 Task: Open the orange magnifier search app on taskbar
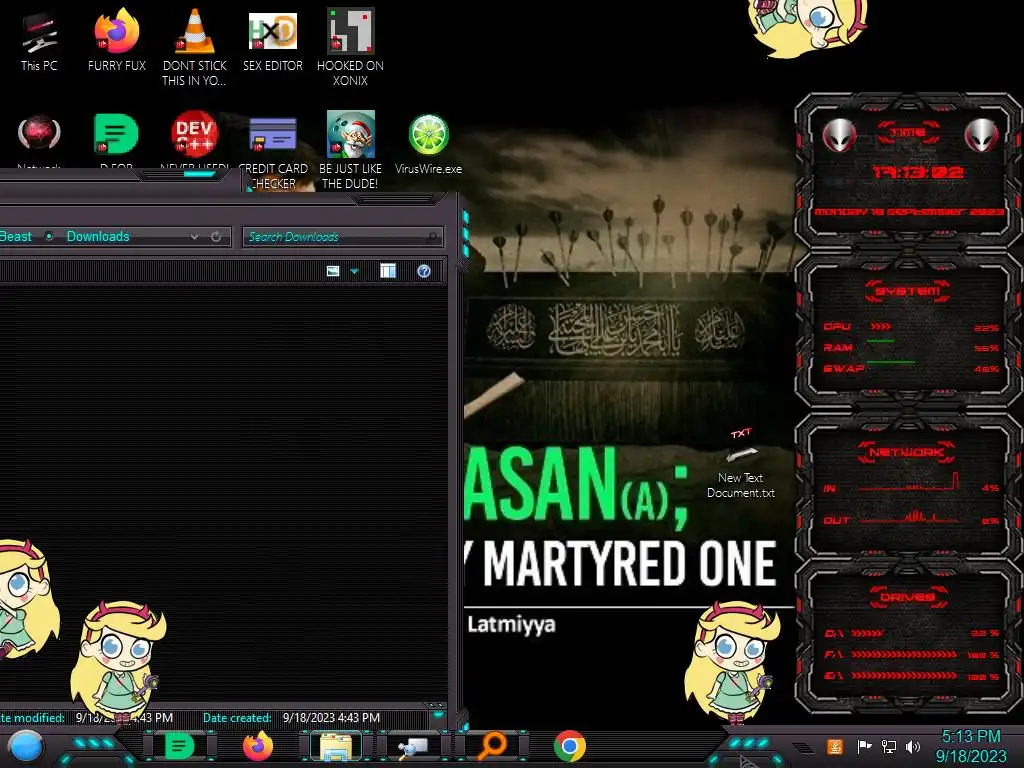(492, 746)
